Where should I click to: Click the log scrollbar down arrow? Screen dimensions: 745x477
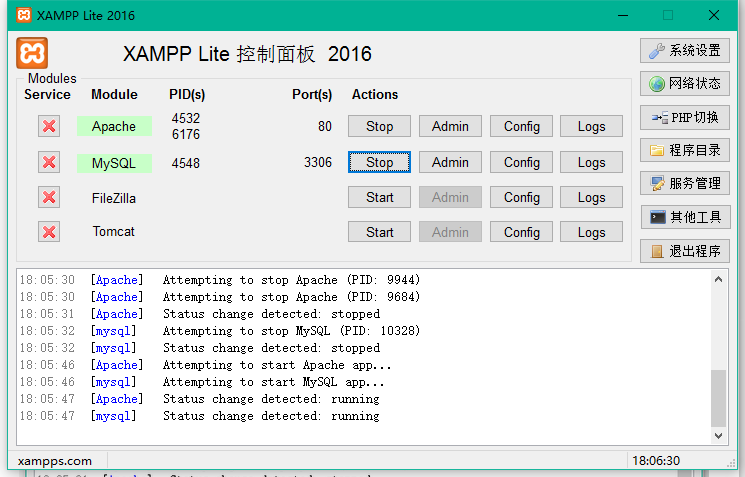(718, 436)
